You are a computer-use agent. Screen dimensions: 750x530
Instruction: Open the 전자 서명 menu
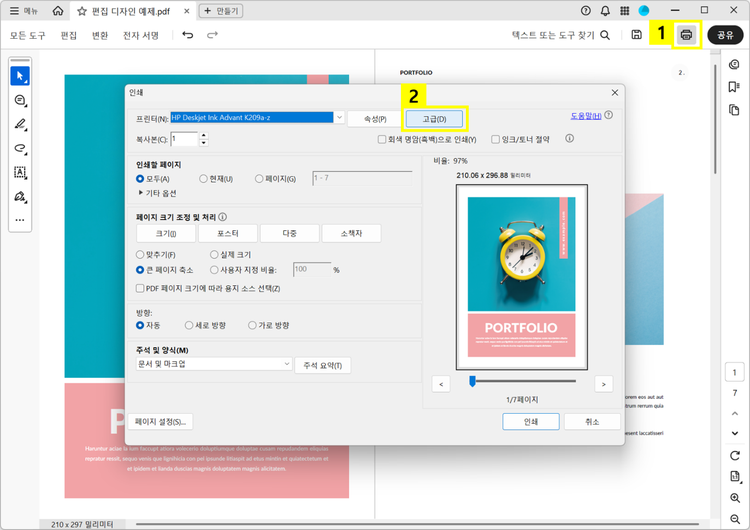(x=141, y=35)
